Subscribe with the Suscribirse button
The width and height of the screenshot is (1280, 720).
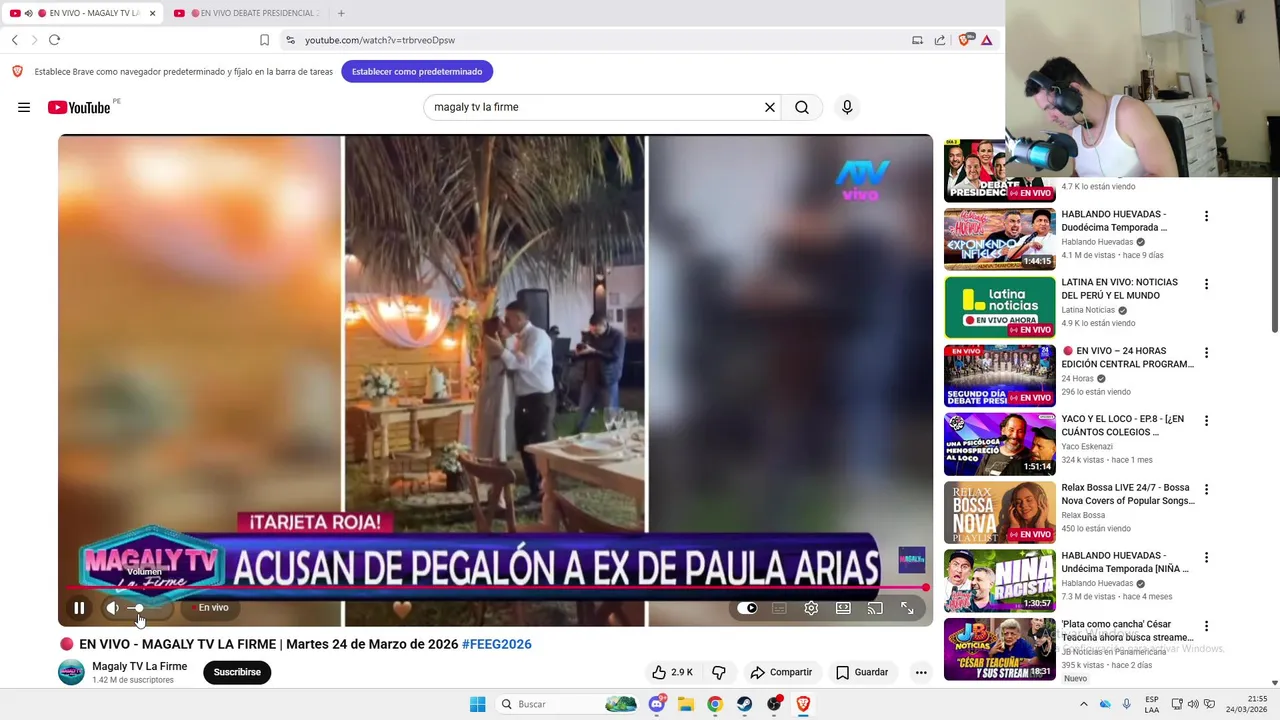coord(237,672)
